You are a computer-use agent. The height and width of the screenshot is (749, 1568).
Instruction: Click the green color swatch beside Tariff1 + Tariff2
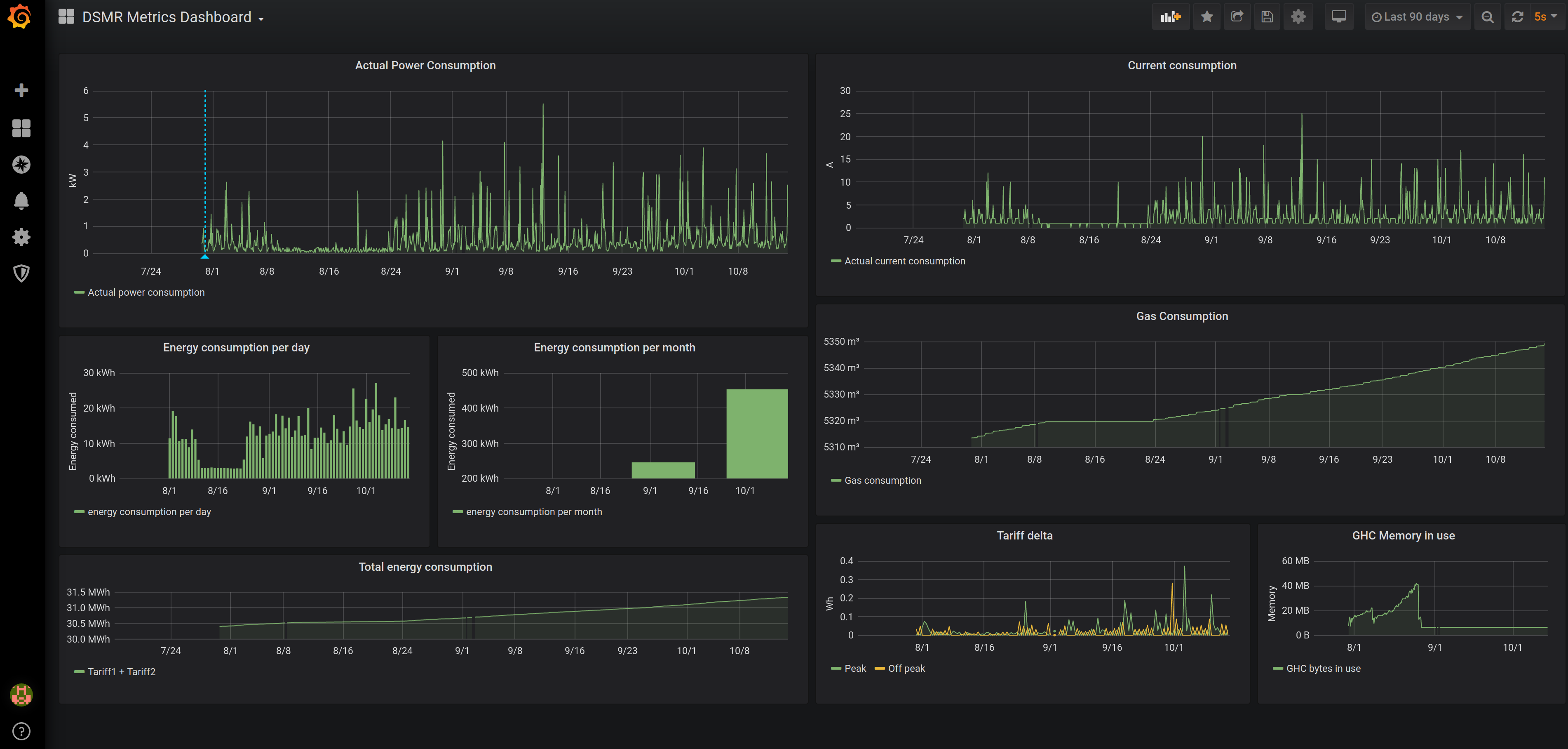(x=79, y=671)
